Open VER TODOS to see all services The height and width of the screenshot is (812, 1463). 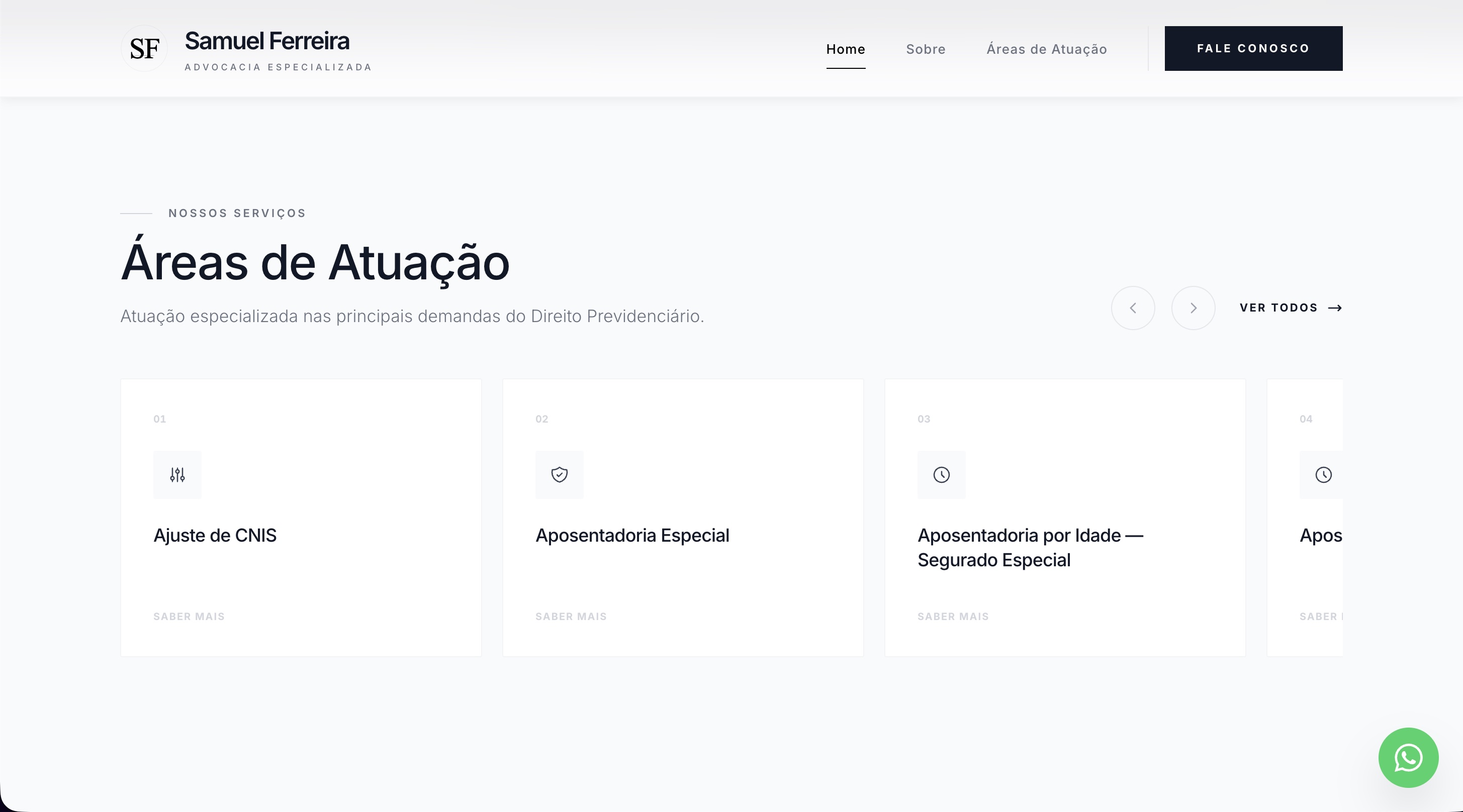pyautogui.click(x=1278, y=308)
